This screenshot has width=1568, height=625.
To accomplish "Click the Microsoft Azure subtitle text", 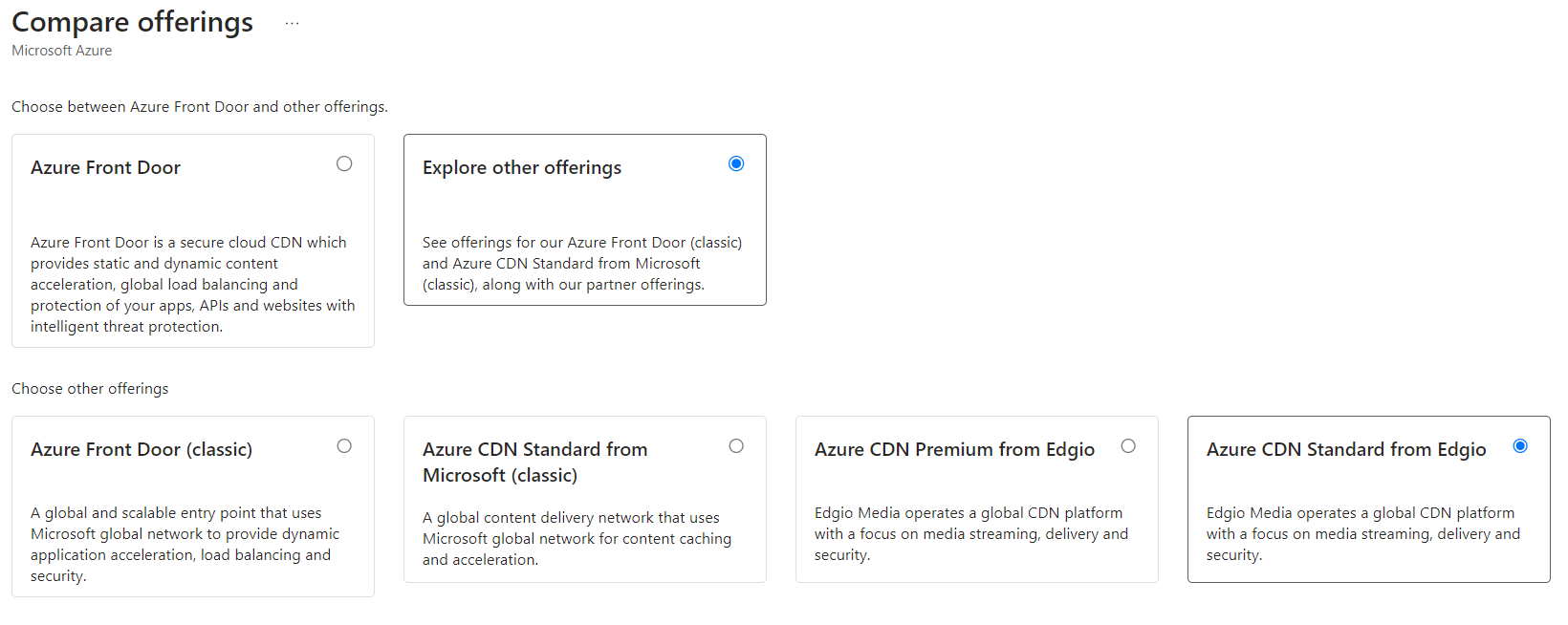I will (x=61, y=51).
